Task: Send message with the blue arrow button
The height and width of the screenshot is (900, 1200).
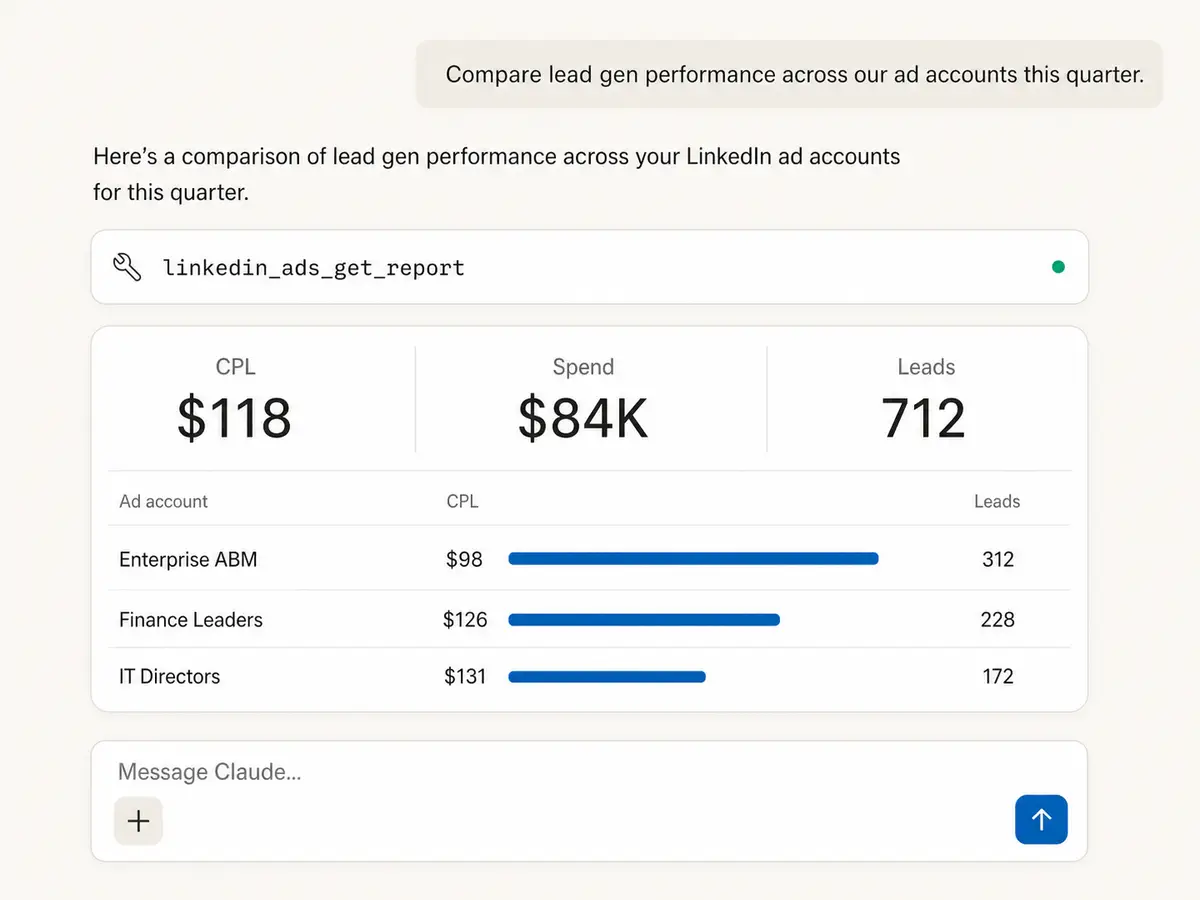Action: [1041, 820]
